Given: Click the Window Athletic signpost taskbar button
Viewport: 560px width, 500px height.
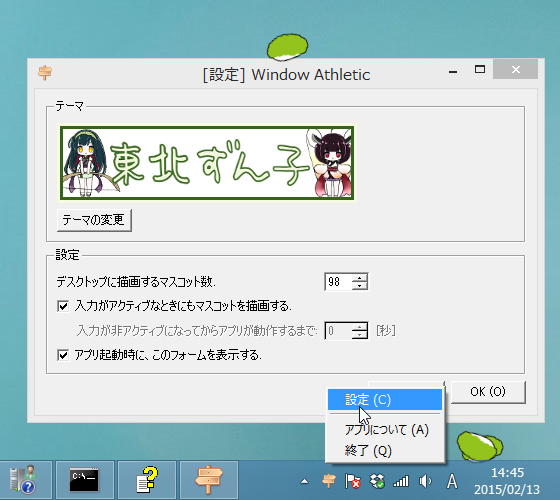Looking at the screenshot, I should [209, 480].
